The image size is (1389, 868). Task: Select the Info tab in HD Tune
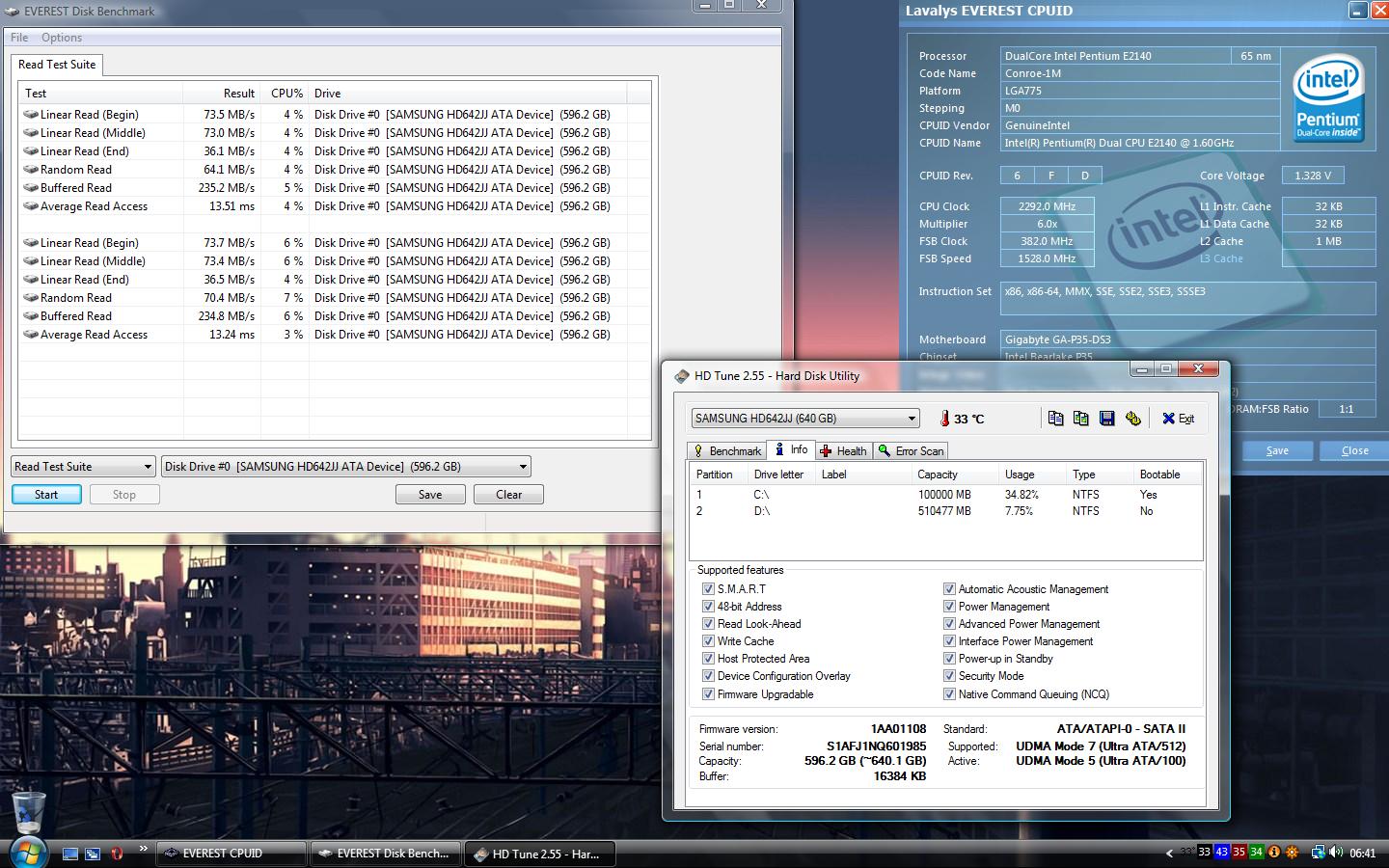point(791,449)
